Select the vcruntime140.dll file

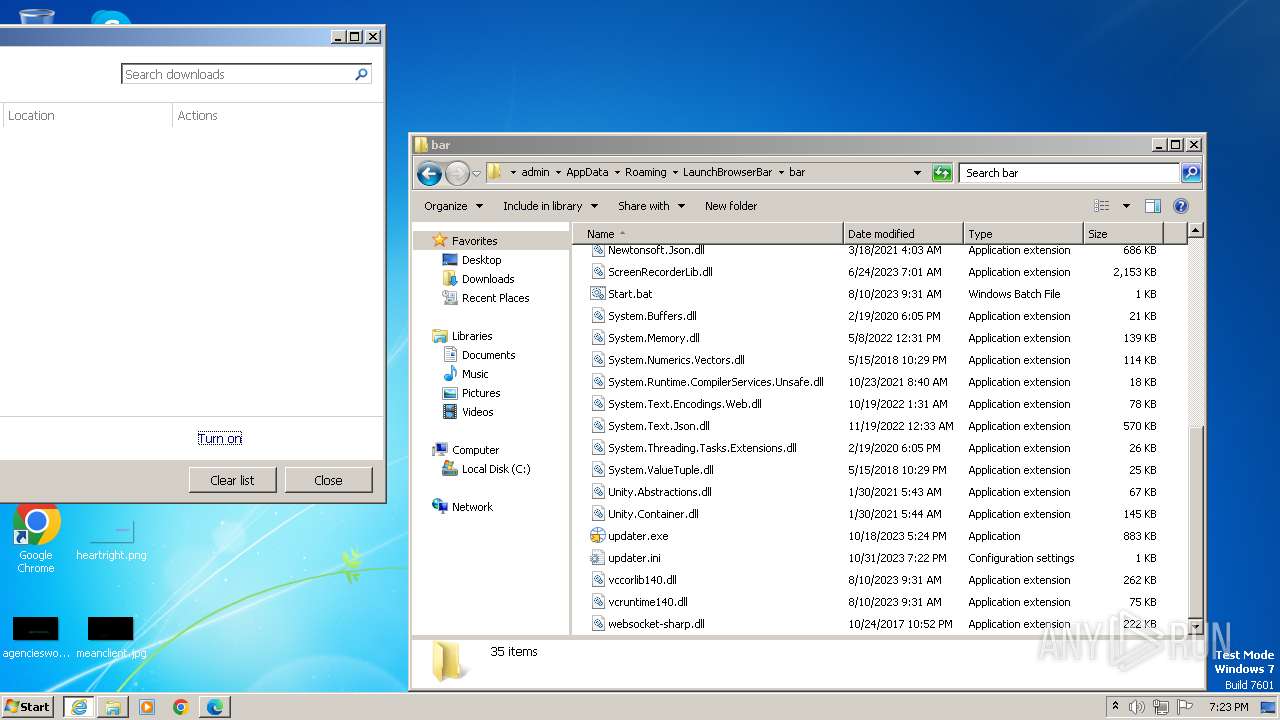[x=648, y=602]
